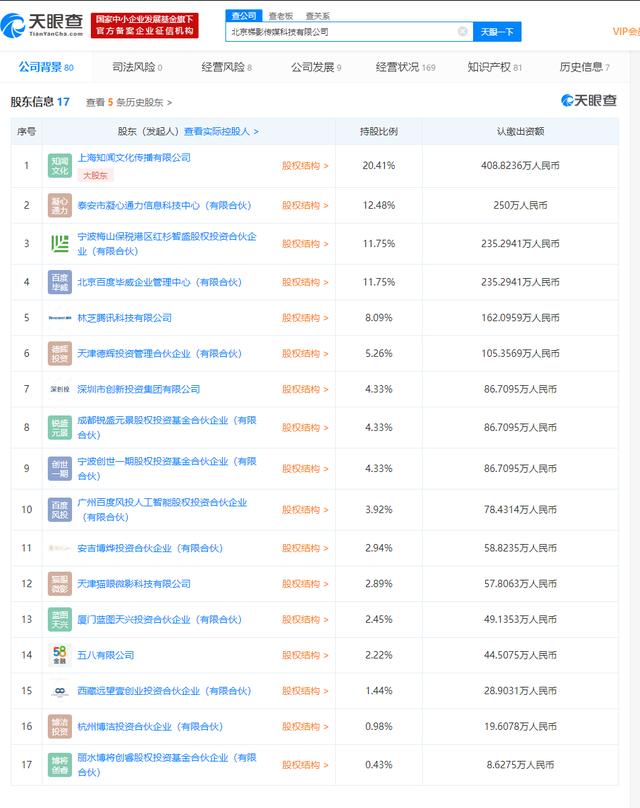This screenshot has height=808, width=640.
Task: Click the 安吉博烨投资 logo icon
Action: (x=60, y=548)
